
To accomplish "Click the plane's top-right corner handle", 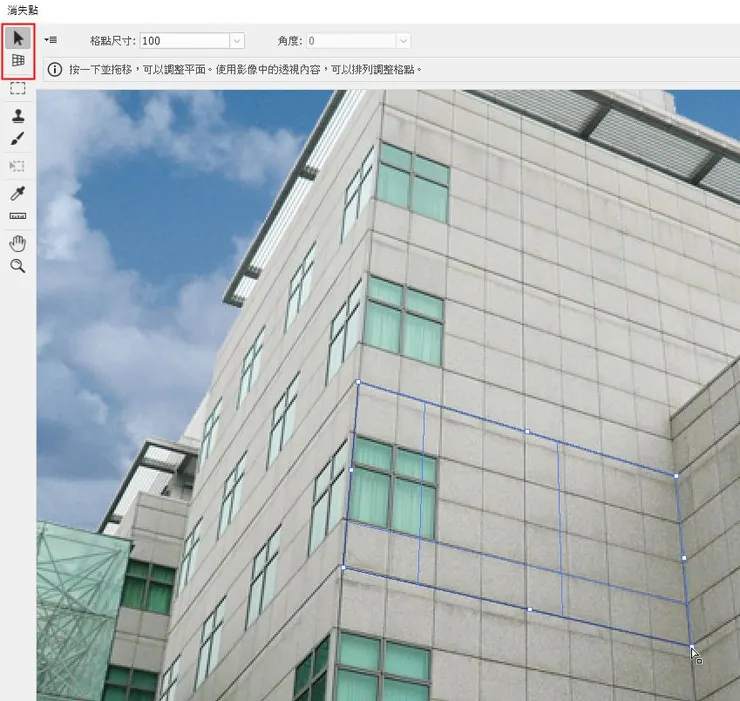I will (676, 476).
